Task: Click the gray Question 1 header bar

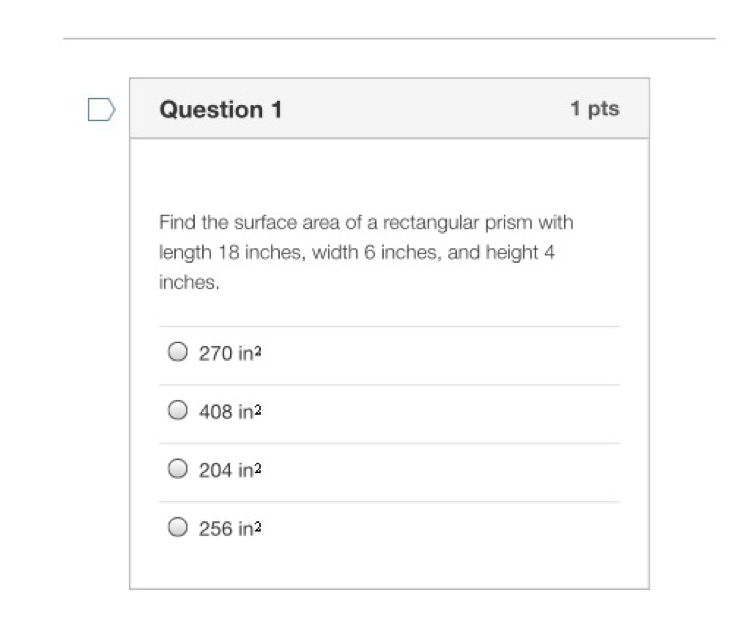Action: pos(420,109)
